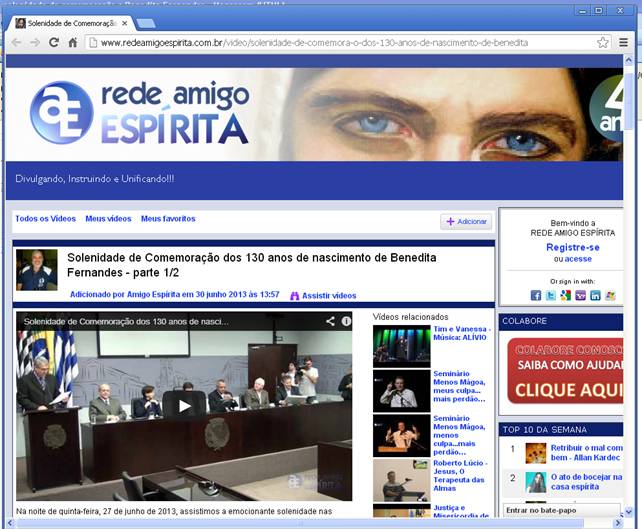642x529 pixels.
Task: Click the video title heading text
Action: click(251, 265)
